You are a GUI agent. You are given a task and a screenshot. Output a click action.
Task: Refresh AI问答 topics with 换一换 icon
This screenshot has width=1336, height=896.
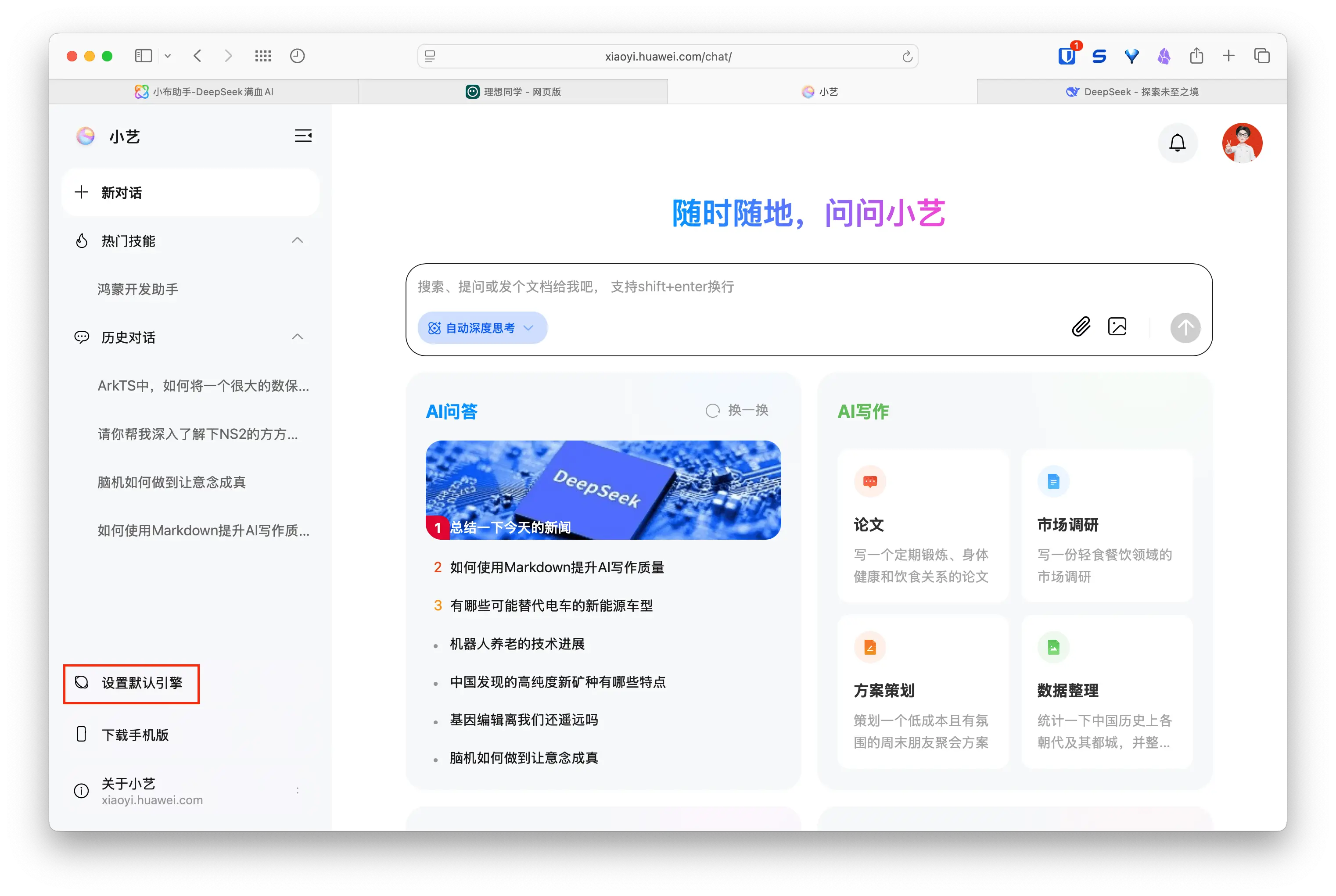(x=713, y=410)
